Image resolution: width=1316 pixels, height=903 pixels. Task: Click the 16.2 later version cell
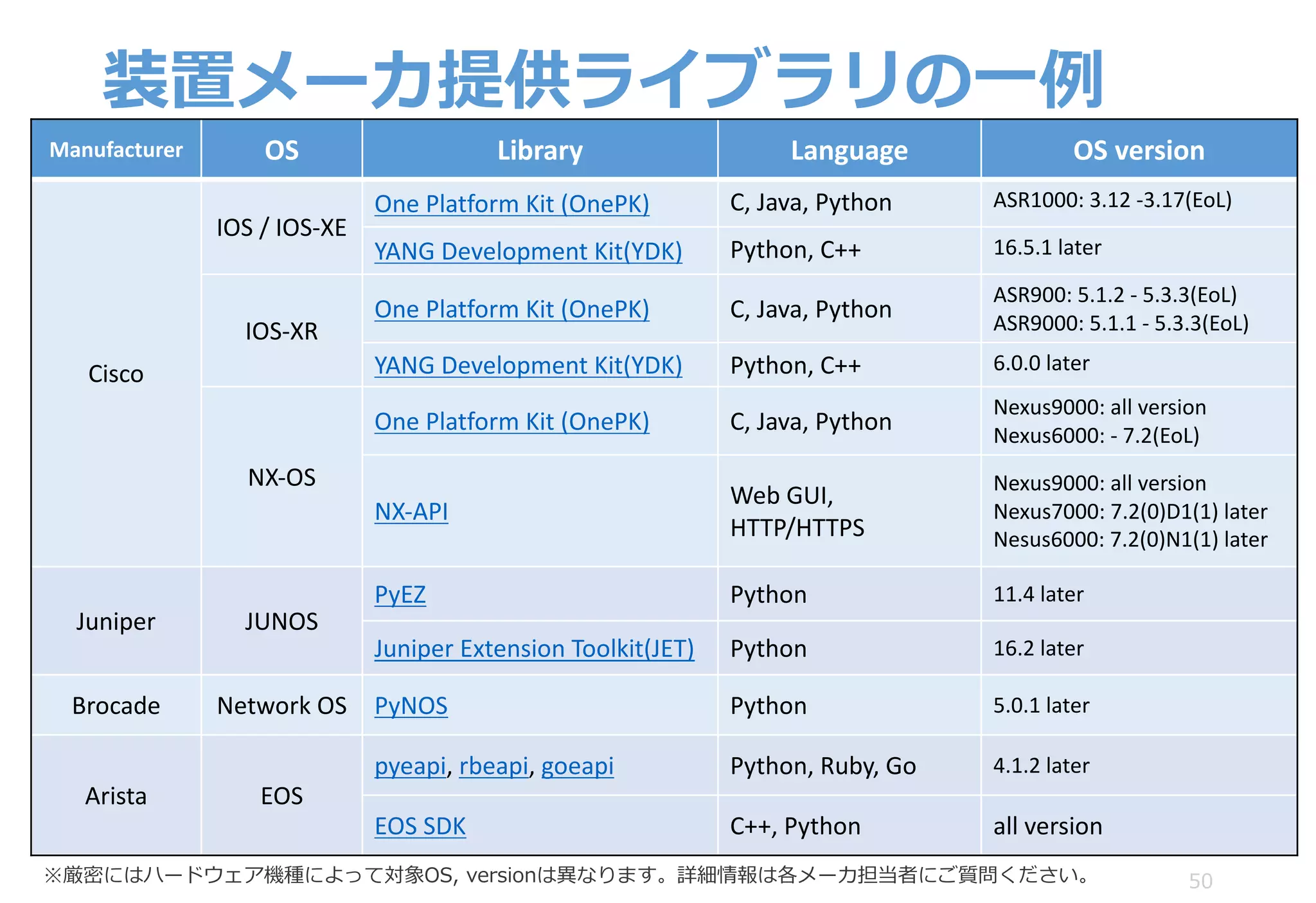[x=1139, y=648]
